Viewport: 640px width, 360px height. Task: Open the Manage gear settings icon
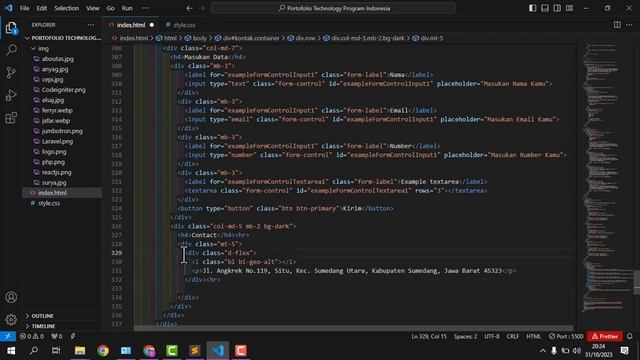11,319
